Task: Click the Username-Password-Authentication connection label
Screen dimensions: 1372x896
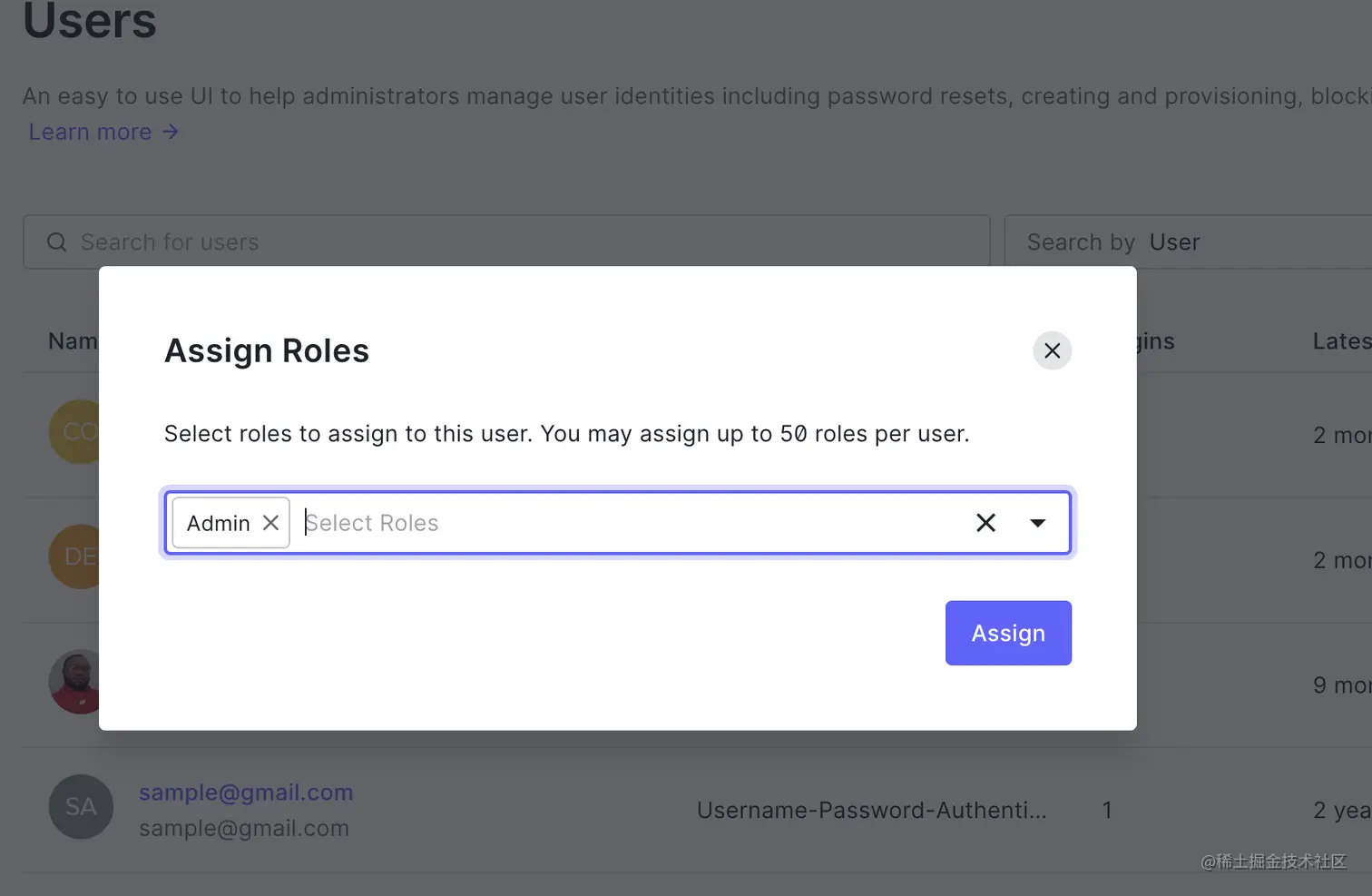Action: tap(872, 810)
